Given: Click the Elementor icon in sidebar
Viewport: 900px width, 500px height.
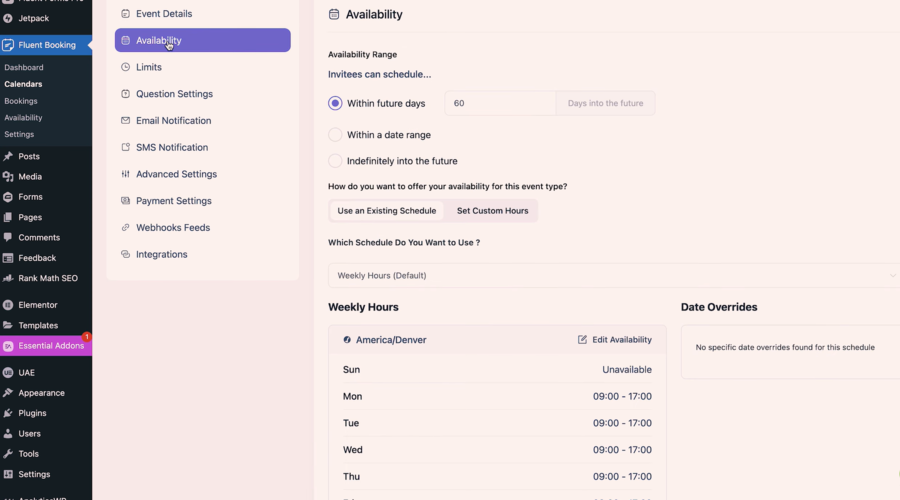Looking at the screenshot, I should tap(7, 305).
